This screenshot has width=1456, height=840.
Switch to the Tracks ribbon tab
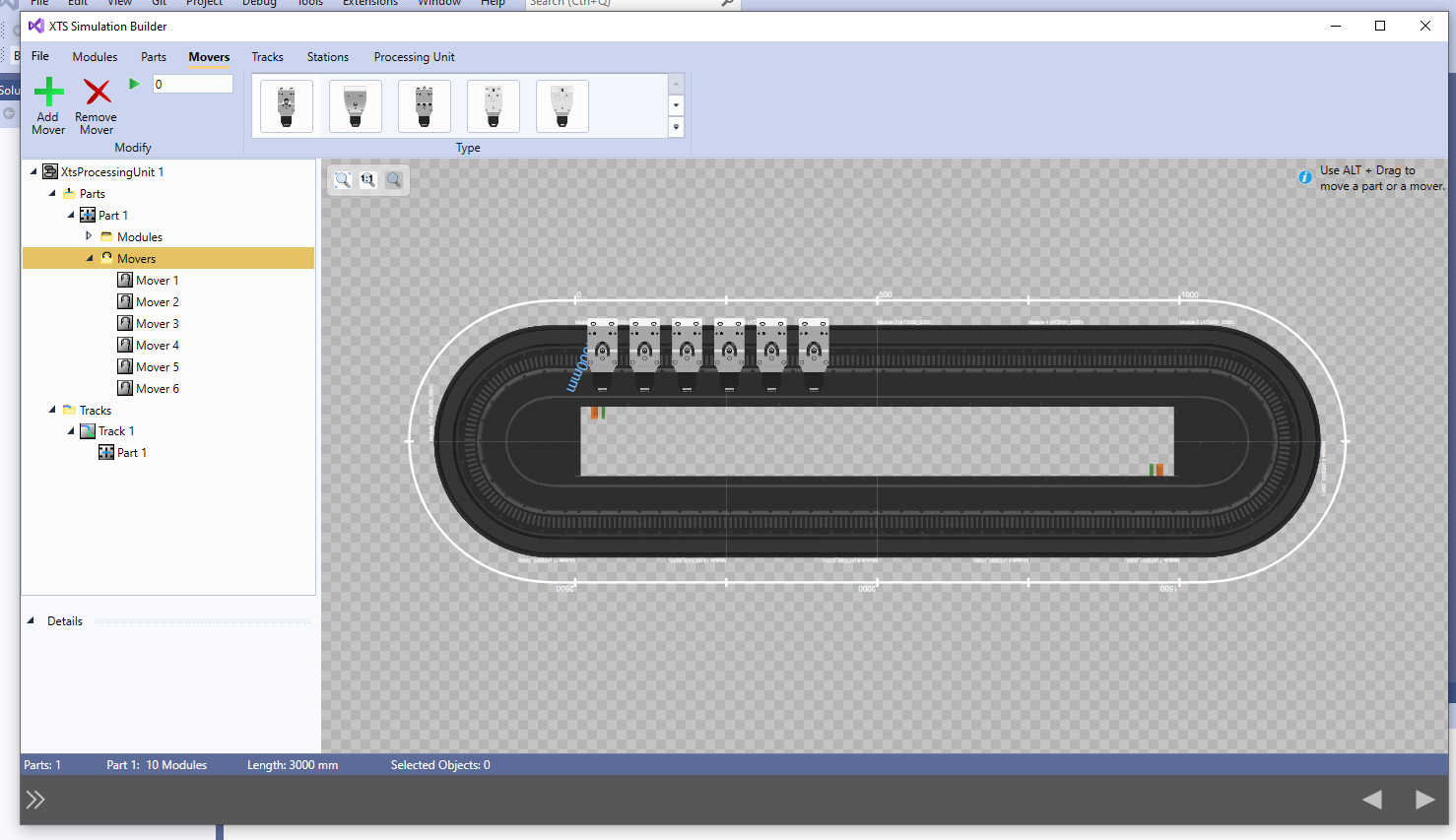pos(267,57)
